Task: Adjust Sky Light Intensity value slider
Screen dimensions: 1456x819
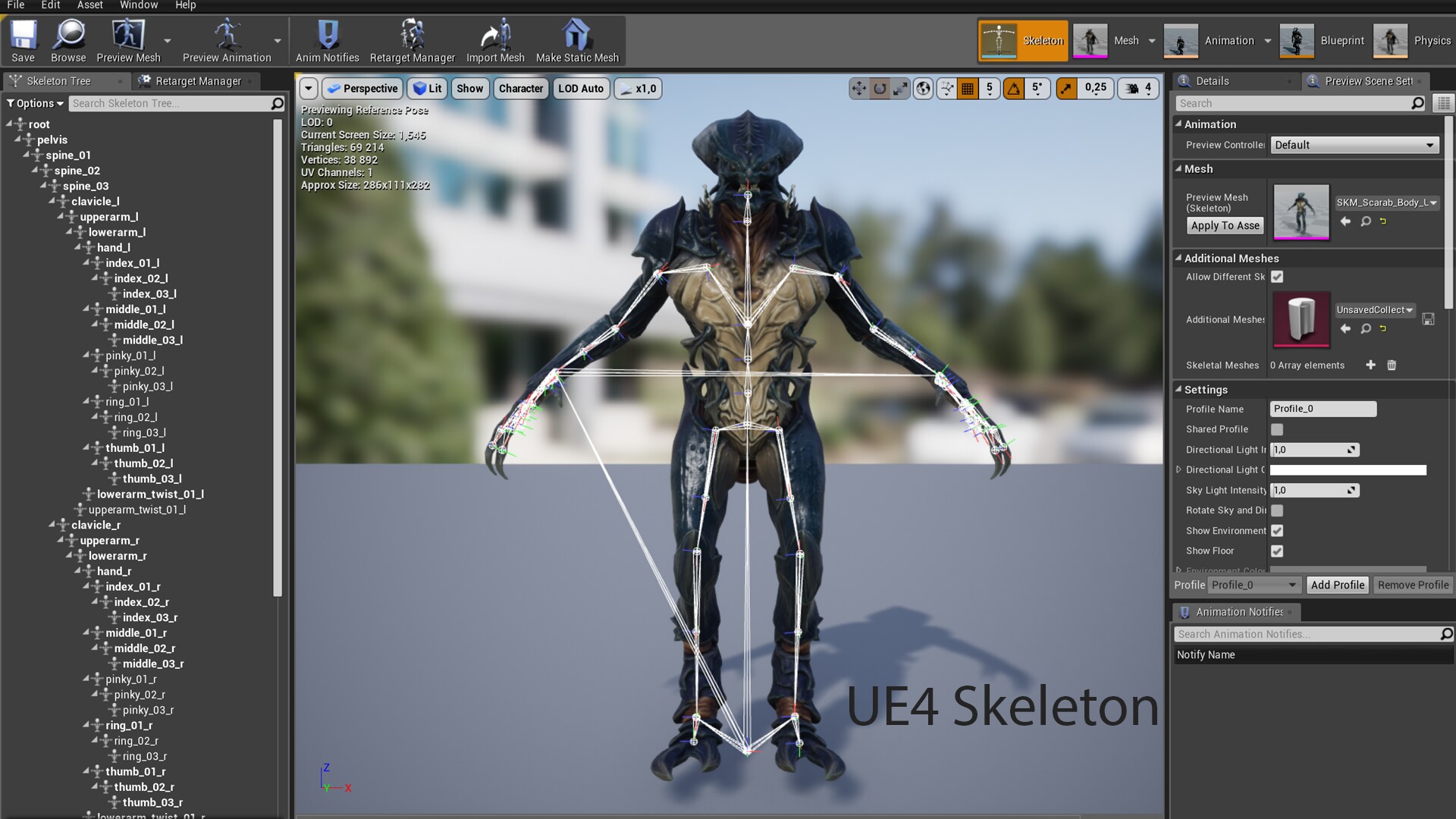Action: click(1314, 491)
